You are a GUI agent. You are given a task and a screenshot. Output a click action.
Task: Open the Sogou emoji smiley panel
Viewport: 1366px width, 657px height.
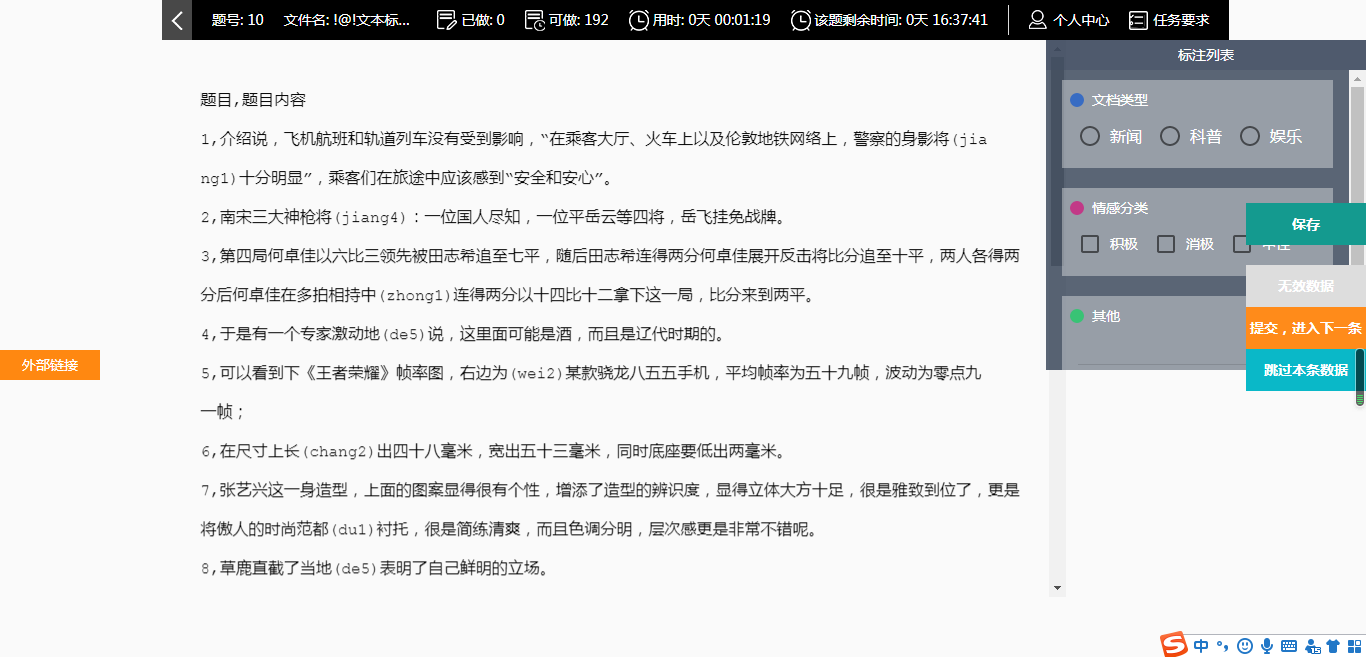[1245, 646]
